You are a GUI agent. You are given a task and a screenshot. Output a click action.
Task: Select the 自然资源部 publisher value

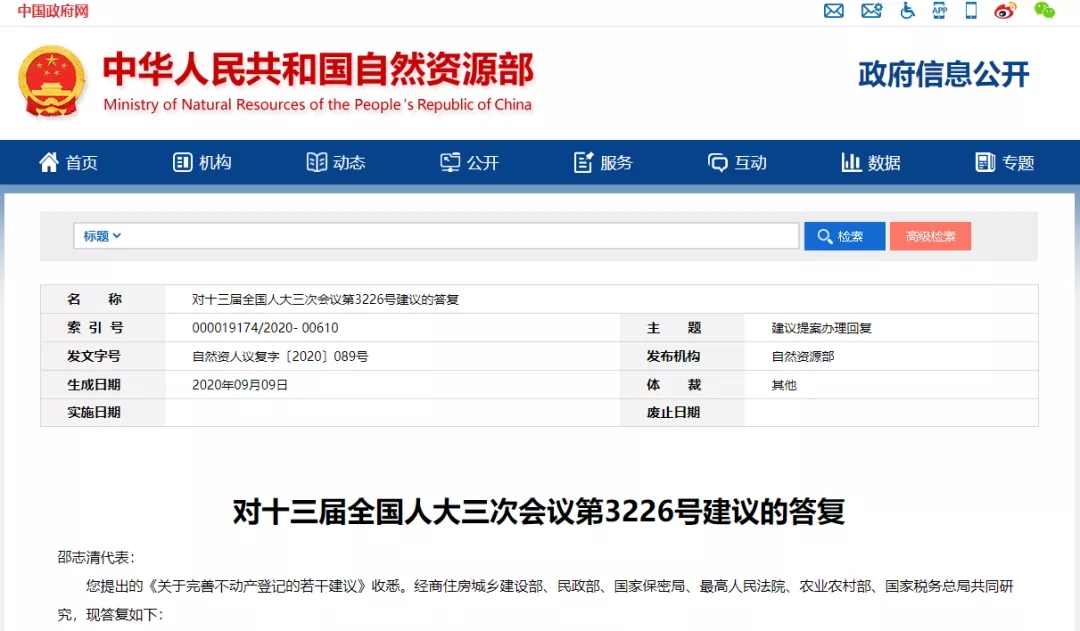click(x=803, y=356)
